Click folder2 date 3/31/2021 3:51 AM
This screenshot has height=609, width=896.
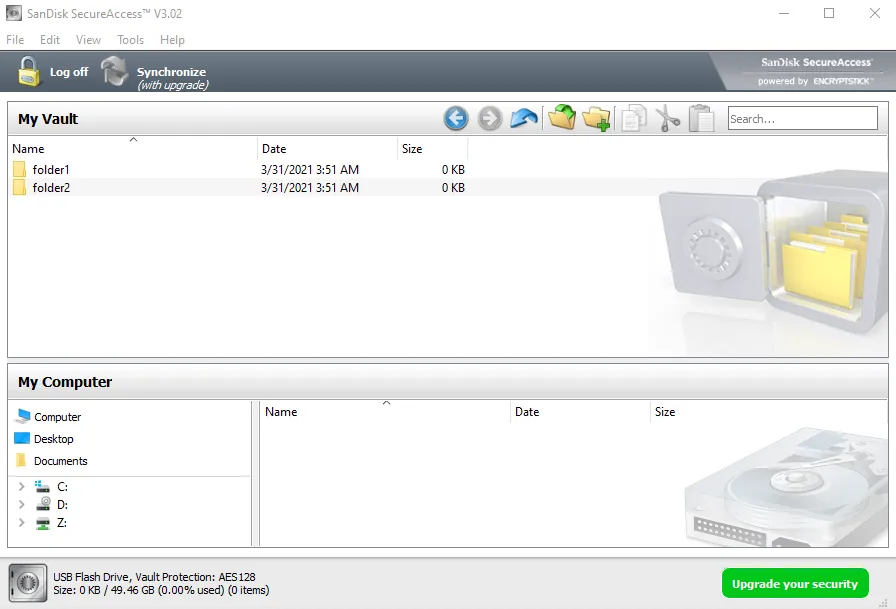310,187
